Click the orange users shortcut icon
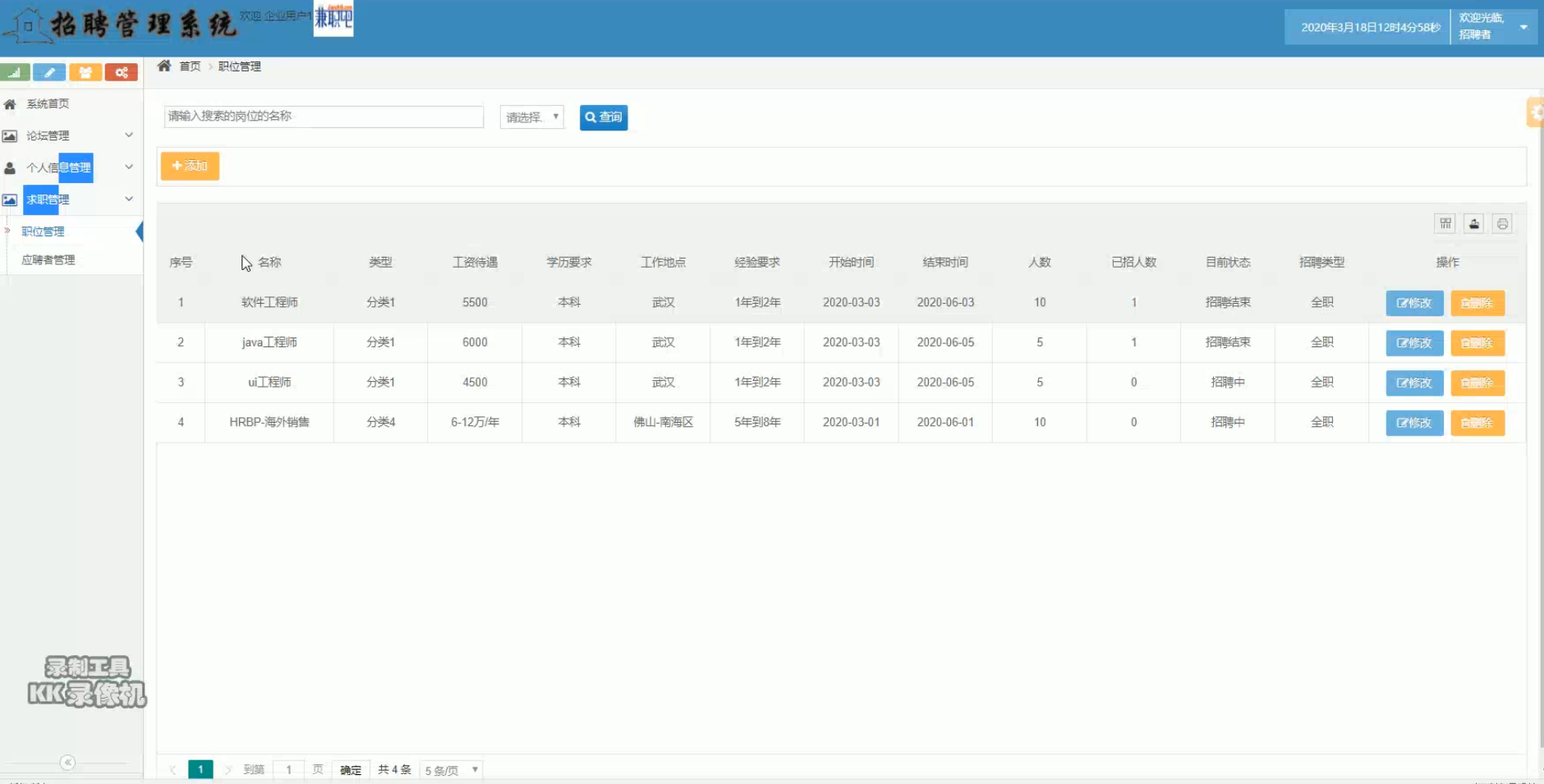 pyautogui.click(x=85, y=72)
